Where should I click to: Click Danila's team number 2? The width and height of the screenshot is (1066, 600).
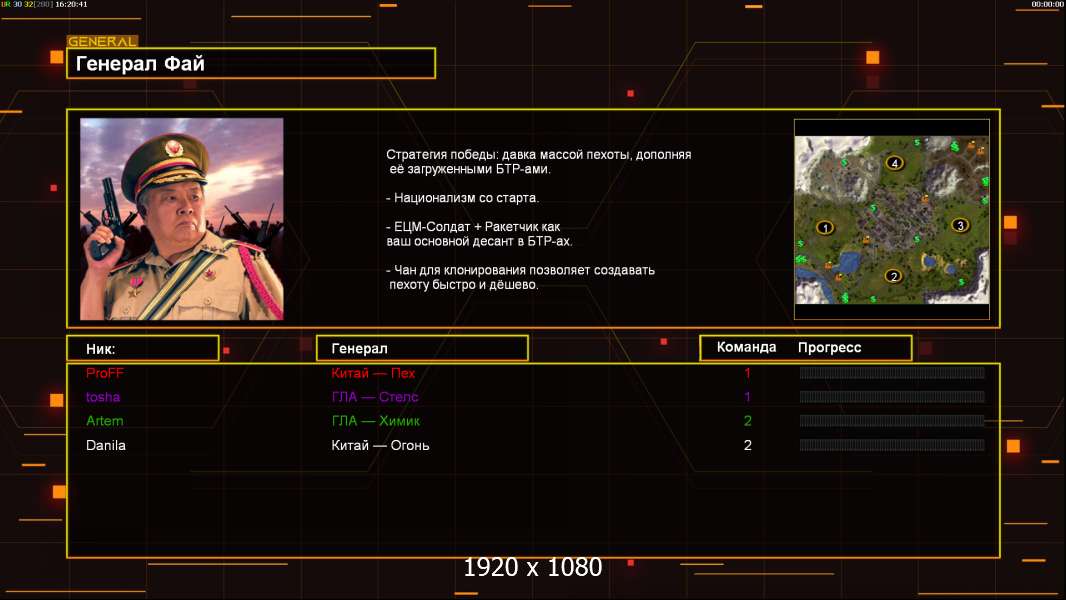(x=747, y=445)
